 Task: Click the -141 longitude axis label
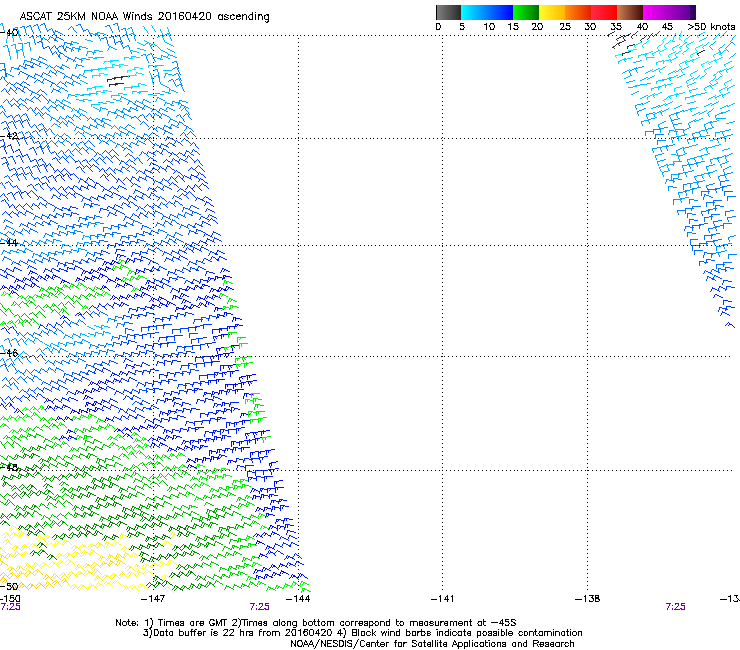(443, 599)
